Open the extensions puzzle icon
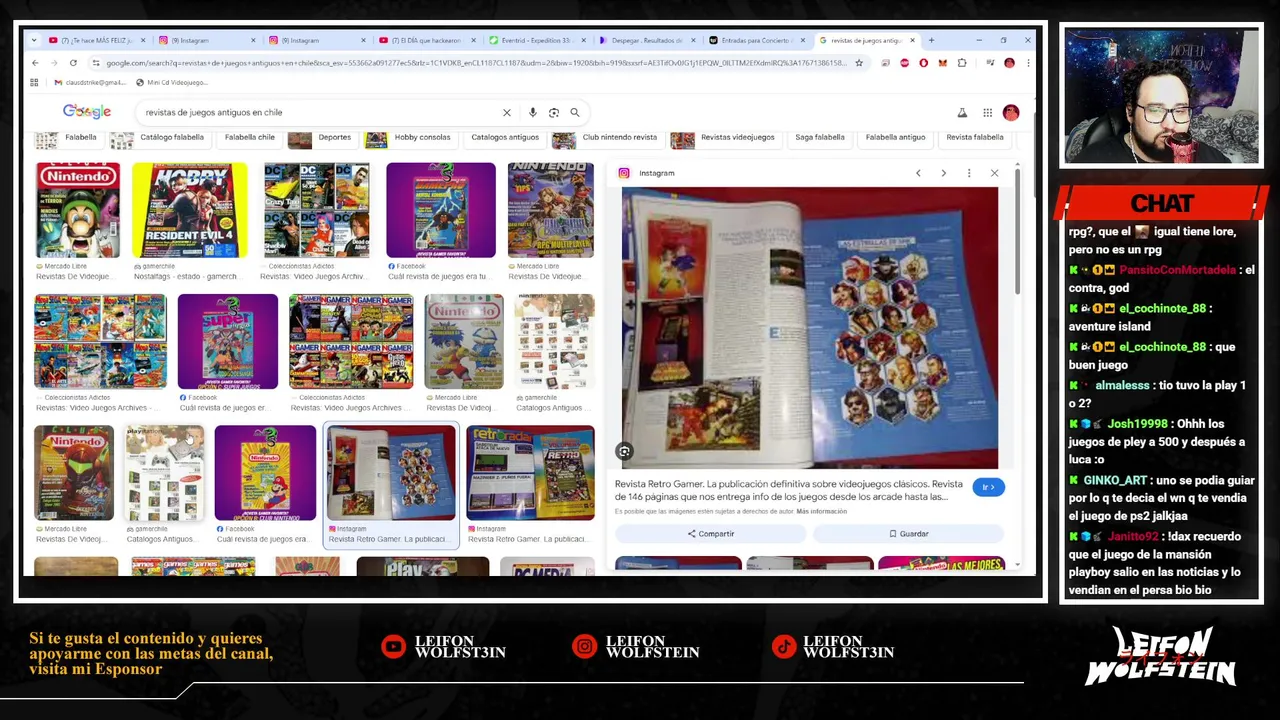This screenshot has width=1280, height=720. click(x=961, y=63)
